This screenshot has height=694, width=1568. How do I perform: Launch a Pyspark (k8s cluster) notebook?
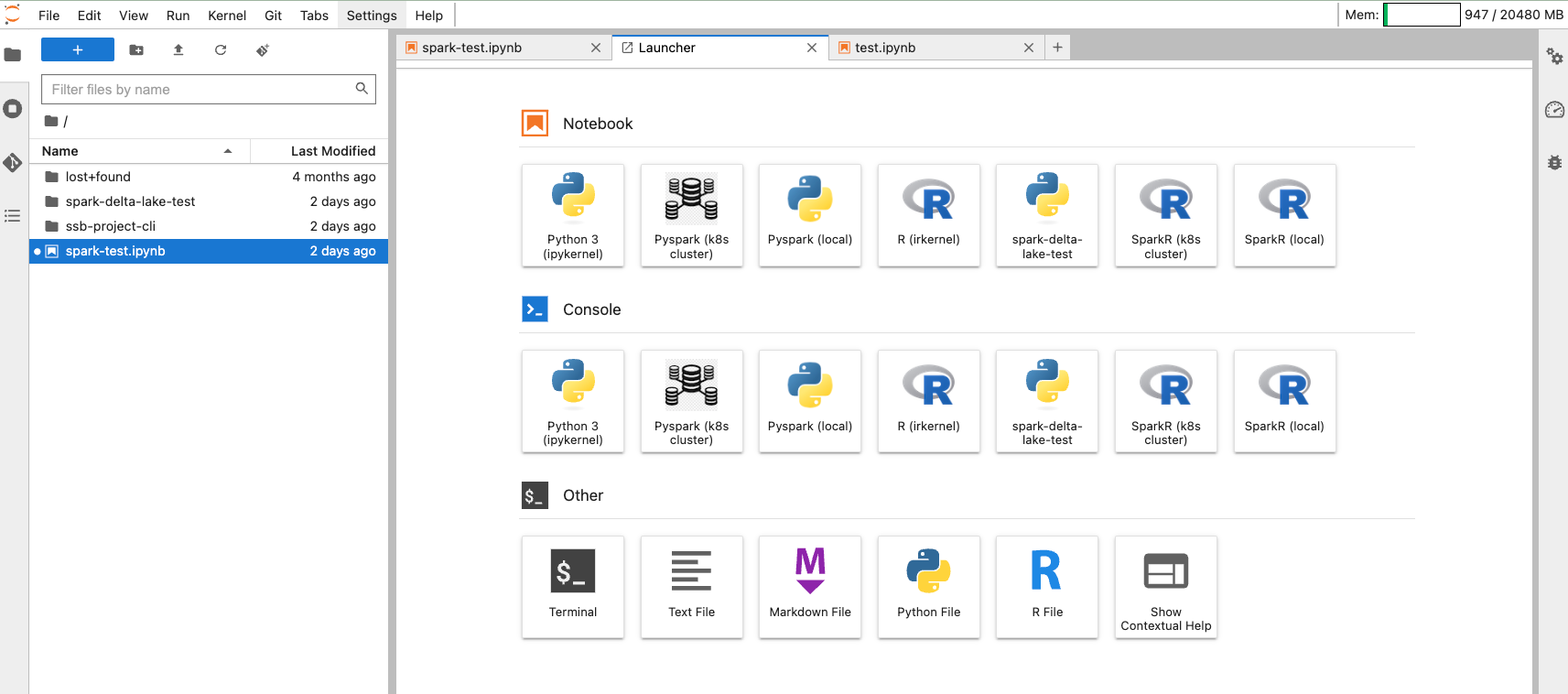(x=692, y=216)
